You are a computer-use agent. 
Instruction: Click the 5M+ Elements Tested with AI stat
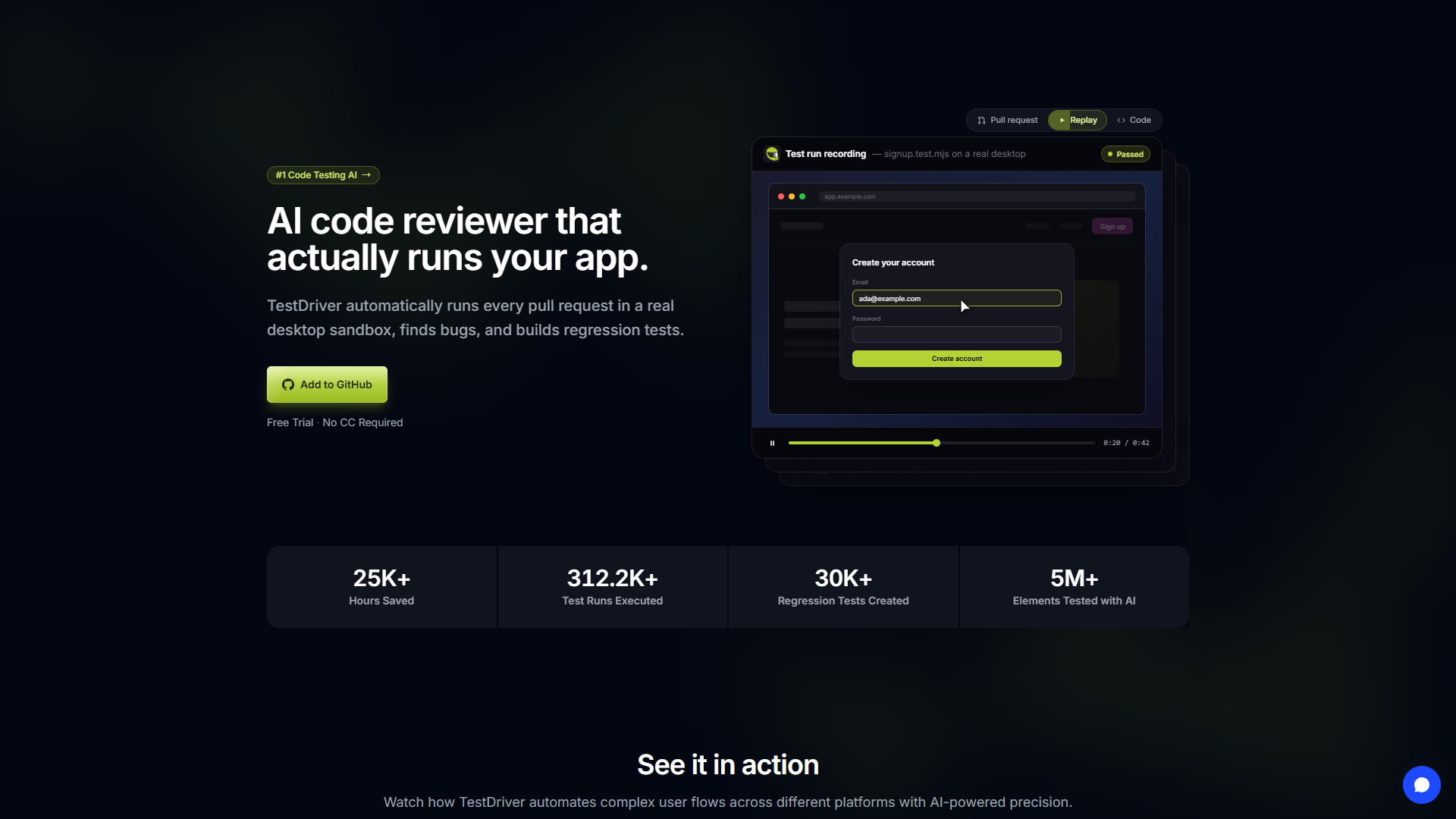1074,587
